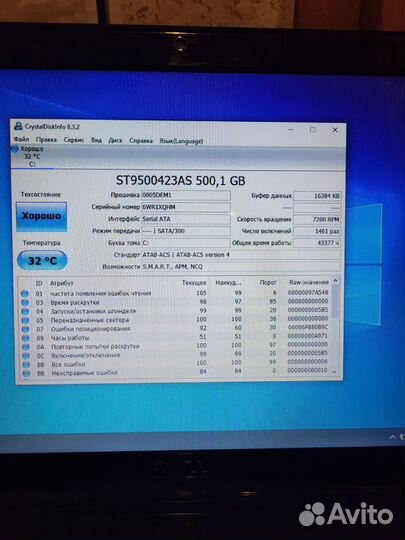
Task: Select the Неисправимые ошибки row
Action: (x=175, y=372)
